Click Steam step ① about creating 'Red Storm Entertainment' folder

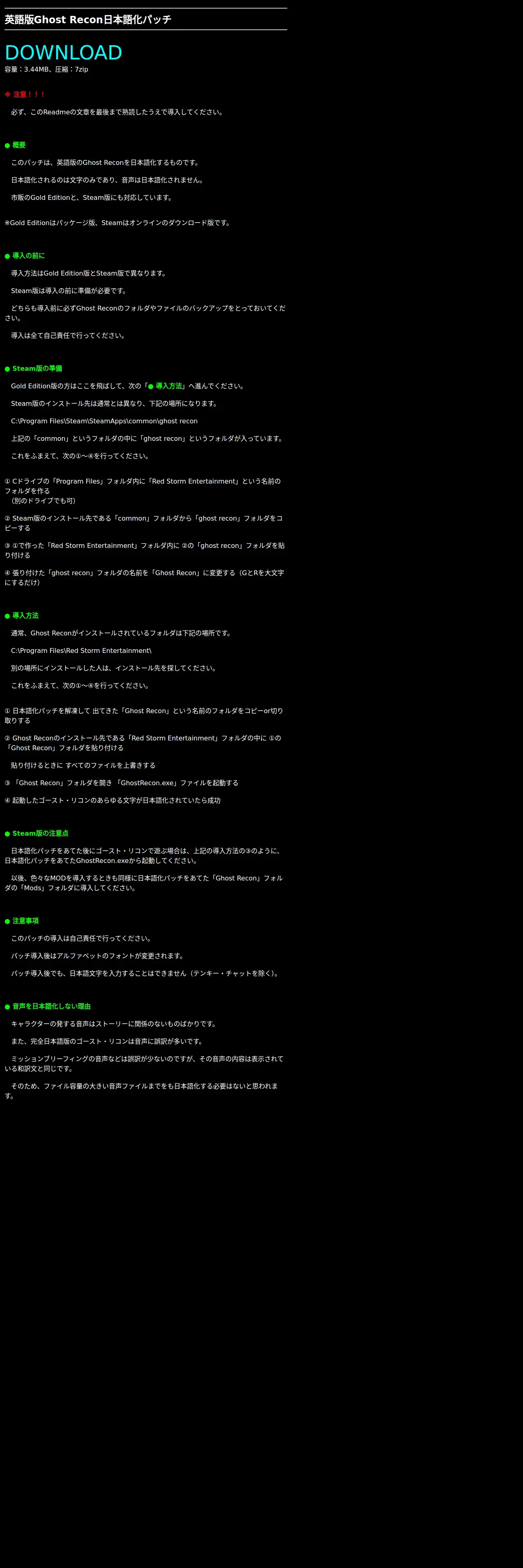point(143,486)
